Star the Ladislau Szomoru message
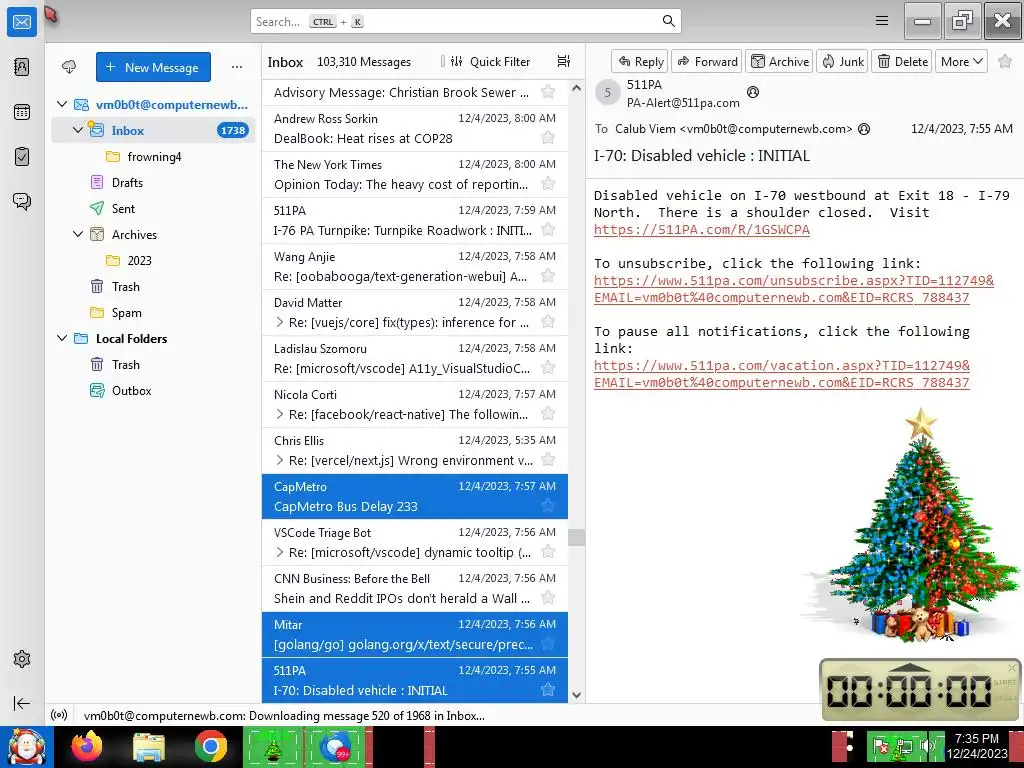1024x768 pixels. tap(548, 368)
